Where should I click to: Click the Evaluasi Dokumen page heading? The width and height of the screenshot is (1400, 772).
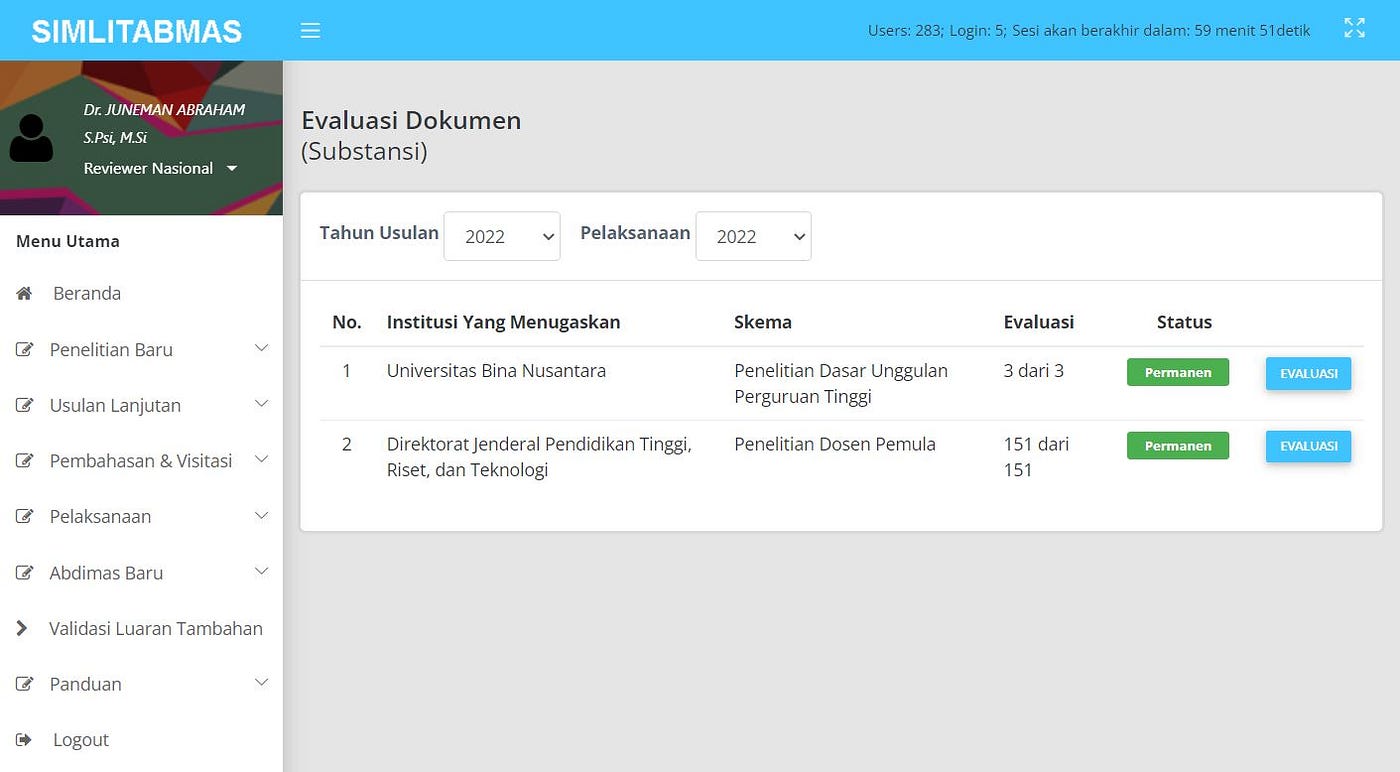[x=411, y=120]
